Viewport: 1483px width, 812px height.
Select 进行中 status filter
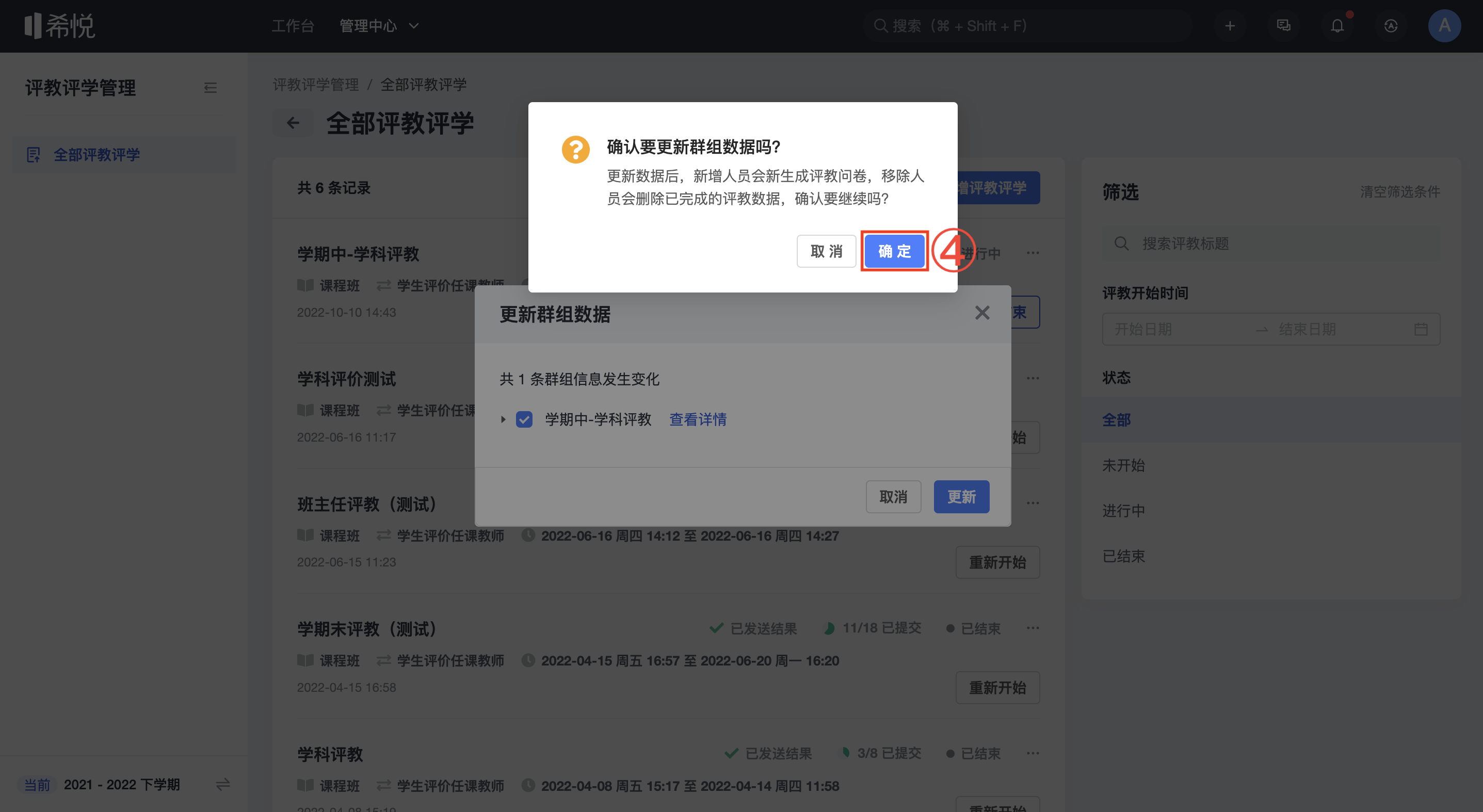pyautogui.click(x=1271, y=511)
